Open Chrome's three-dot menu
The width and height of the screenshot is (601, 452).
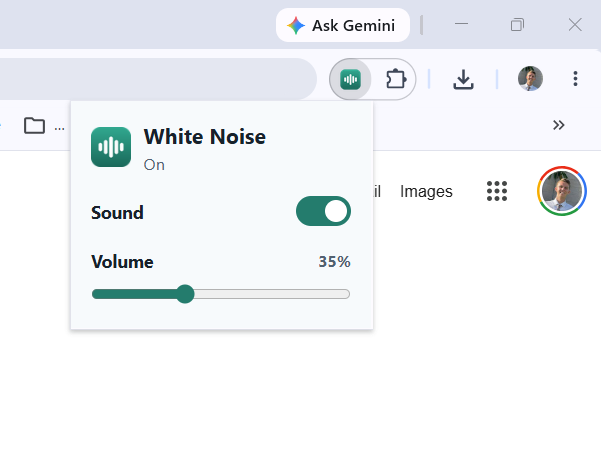575,79
